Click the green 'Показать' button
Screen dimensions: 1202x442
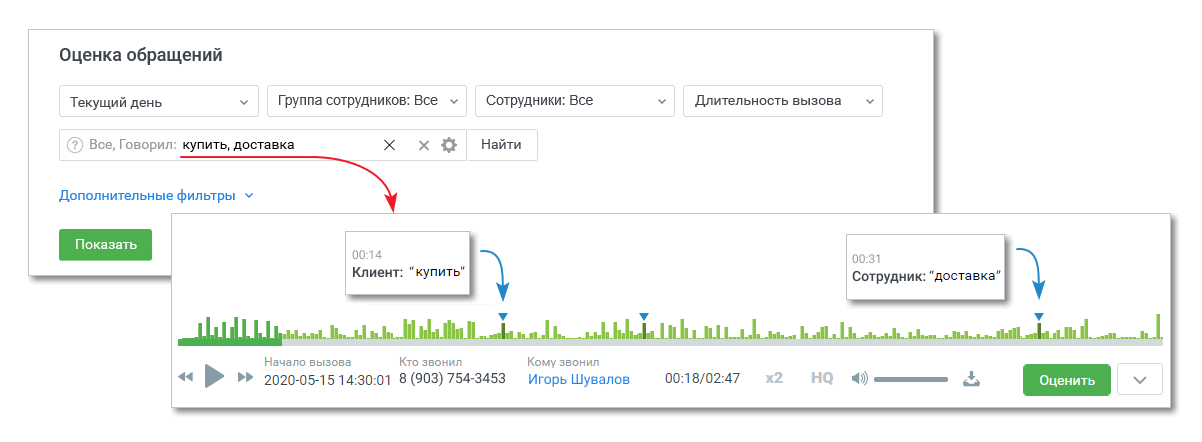105,245
